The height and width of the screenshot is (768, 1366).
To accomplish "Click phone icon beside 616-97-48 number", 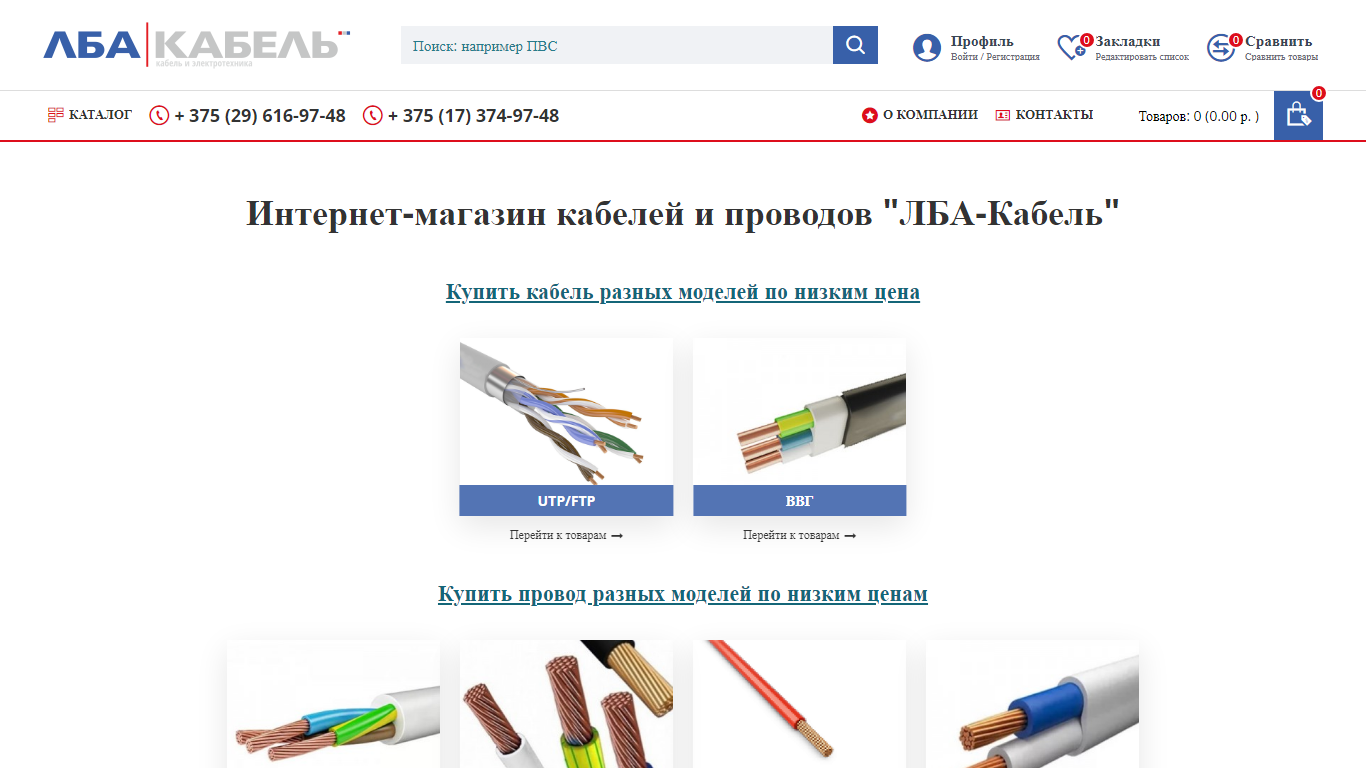I will coord(159,116).
